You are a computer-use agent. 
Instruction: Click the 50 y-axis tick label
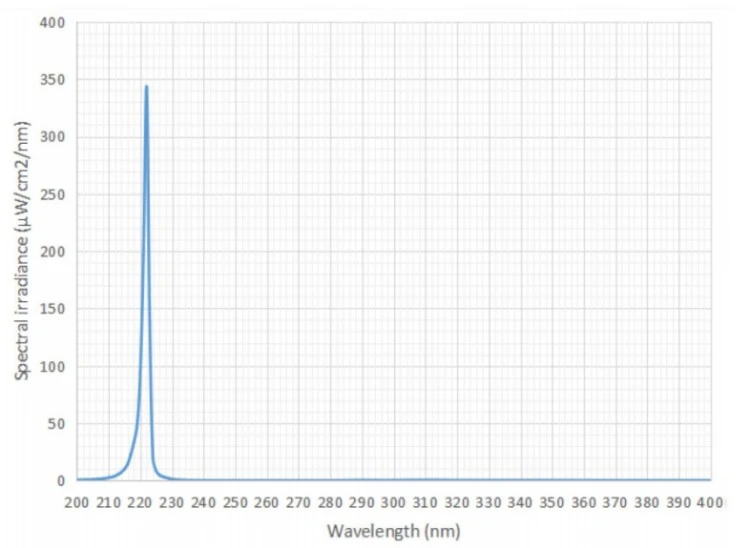(x=56, y=424)
